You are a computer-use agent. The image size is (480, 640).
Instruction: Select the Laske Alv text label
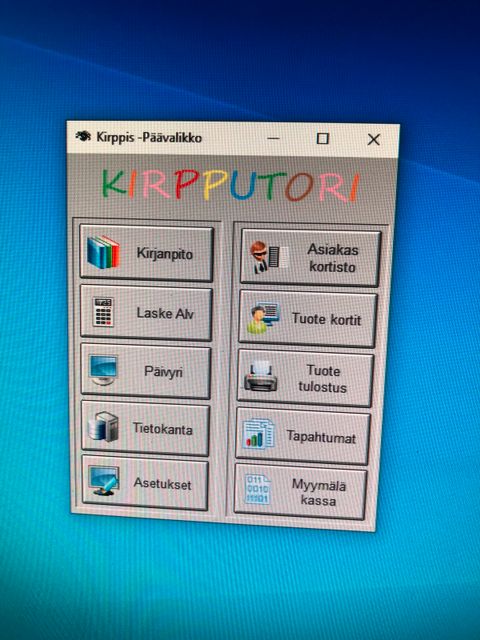click(x=164, y=313)
